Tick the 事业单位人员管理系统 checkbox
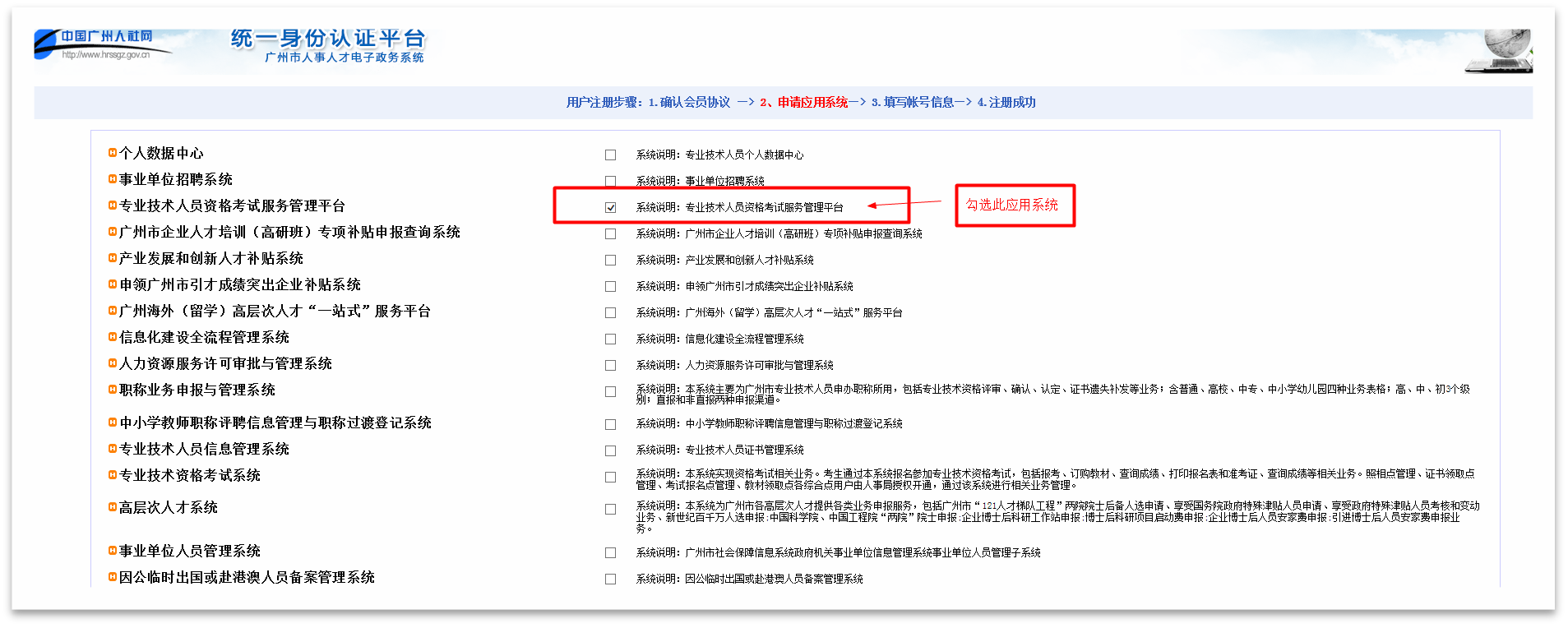 (x=610, y=552)
